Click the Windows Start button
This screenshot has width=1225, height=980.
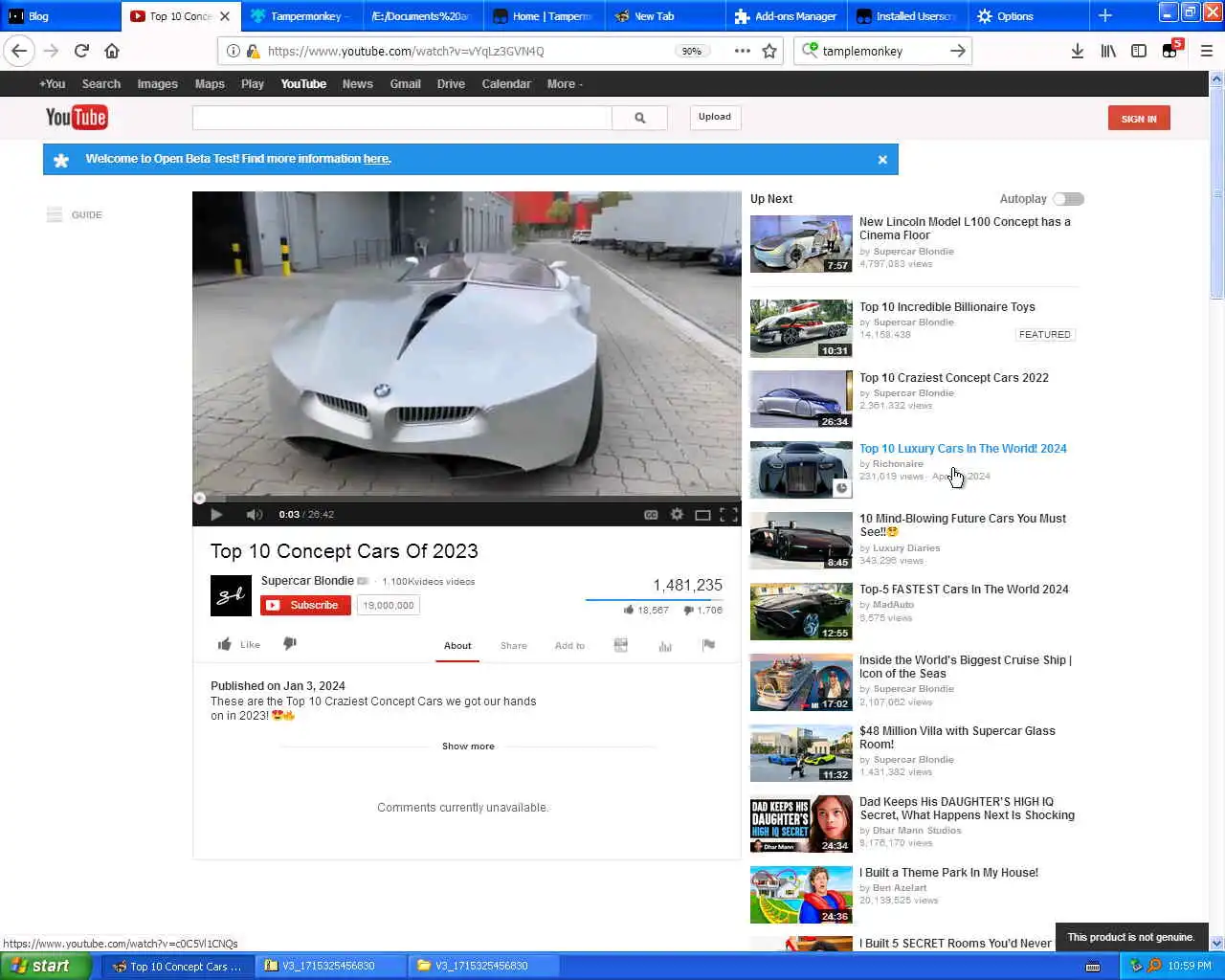46,966
